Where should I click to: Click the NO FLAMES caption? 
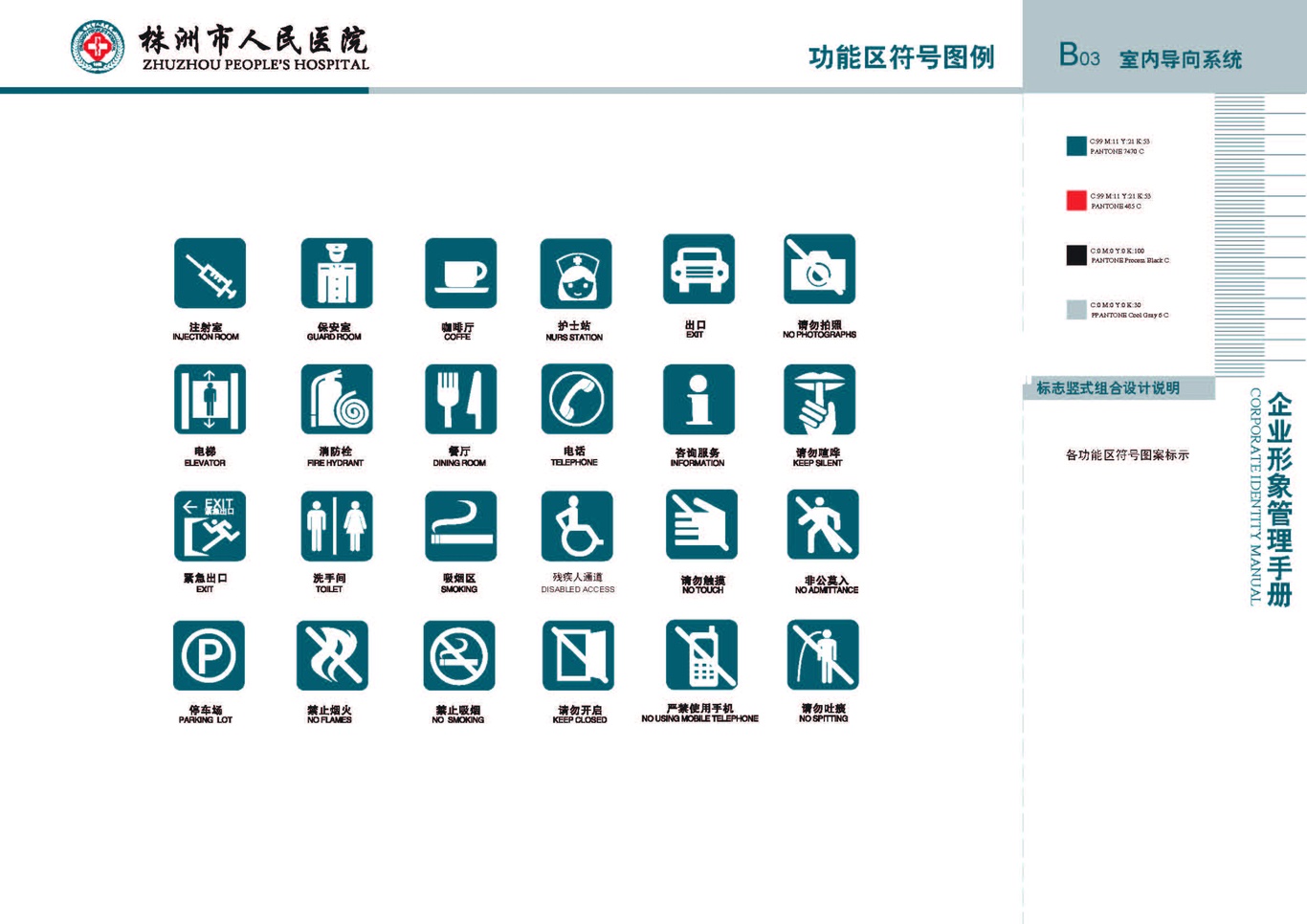coord(329,719)
